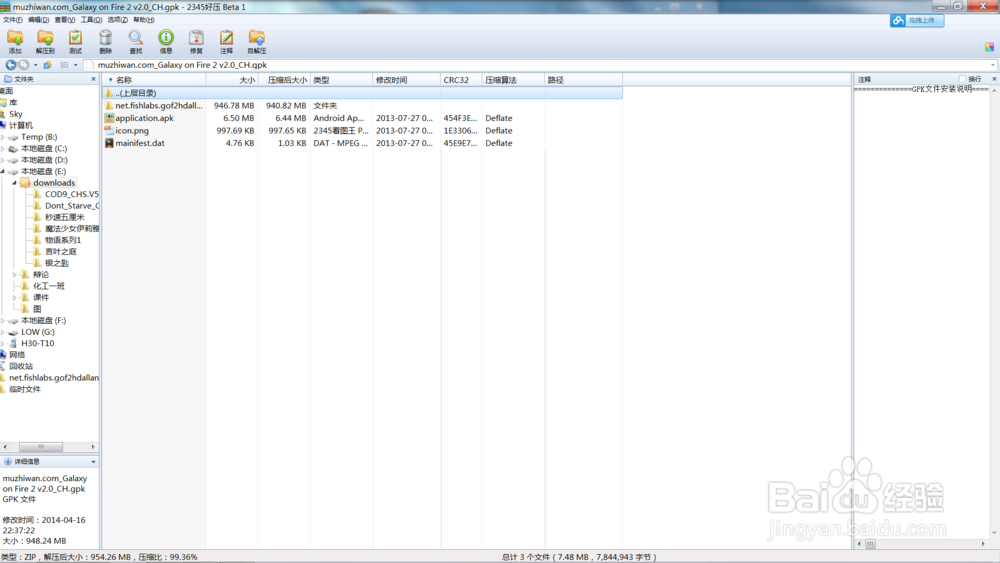The width and height of the screenshot is (1000, 563).
Task: Open the 编辑(D) menu
Action: [x=38, y=20]
